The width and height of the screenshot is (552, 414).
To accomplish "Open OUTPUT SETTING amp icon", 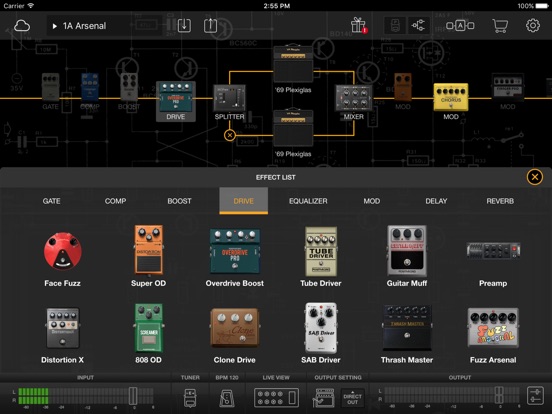I will coord(324,397).
